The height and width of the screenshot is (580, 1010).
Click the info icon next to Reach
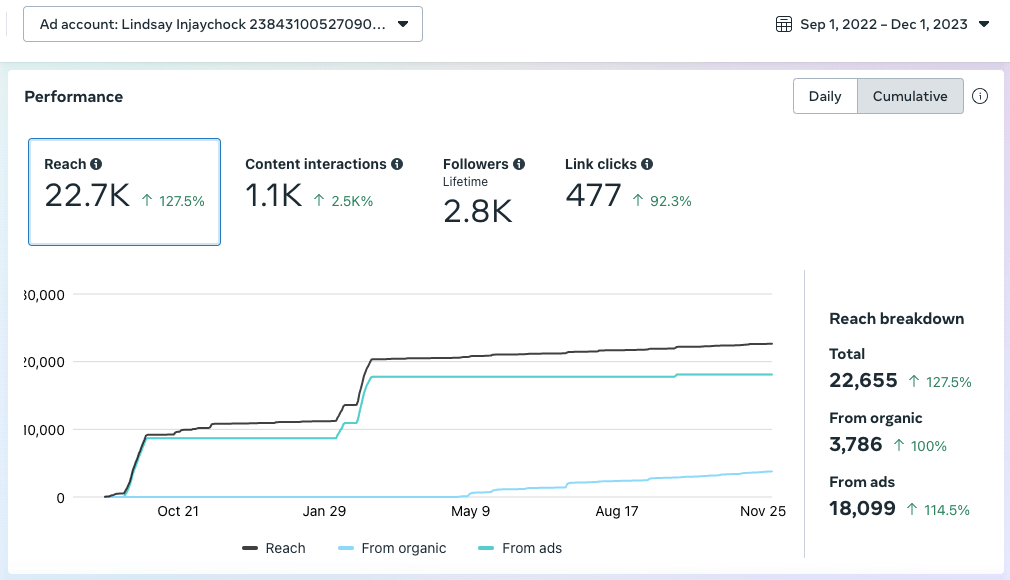[96, 164]
